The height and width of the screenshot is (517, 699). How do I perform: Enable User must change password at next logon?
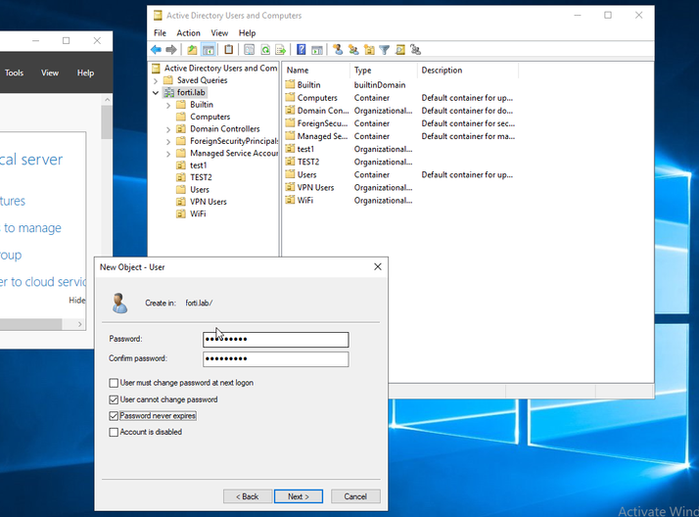coord(113,383)
